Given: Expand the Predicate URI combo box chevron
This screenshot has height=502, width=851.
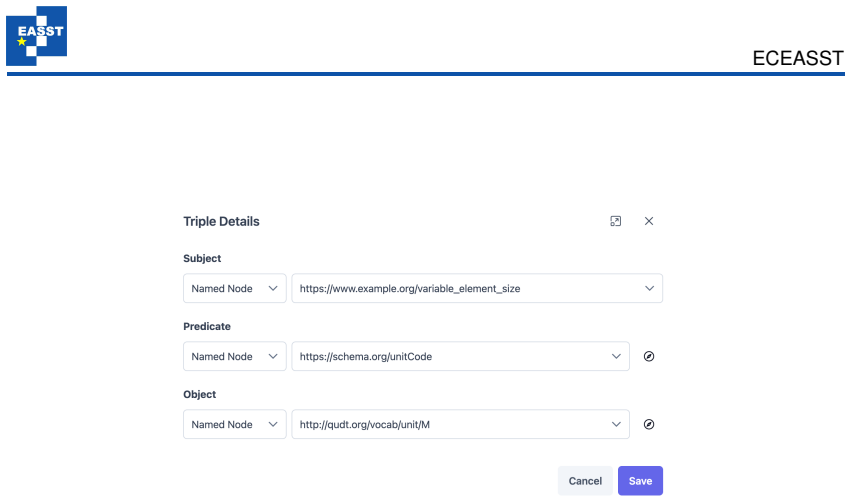Looking at the screenshot, I should coord(616,356).
